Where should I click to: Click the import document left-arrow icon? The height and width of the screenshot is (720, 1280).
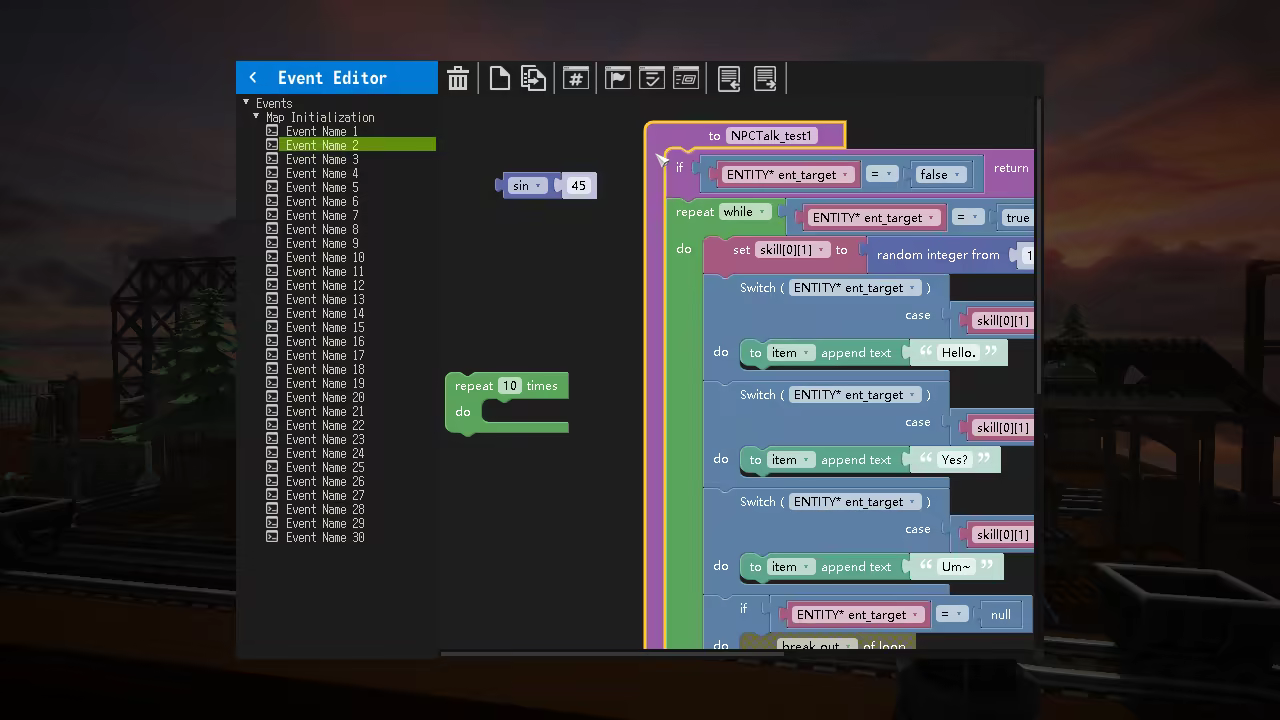(x=729, y=79)
